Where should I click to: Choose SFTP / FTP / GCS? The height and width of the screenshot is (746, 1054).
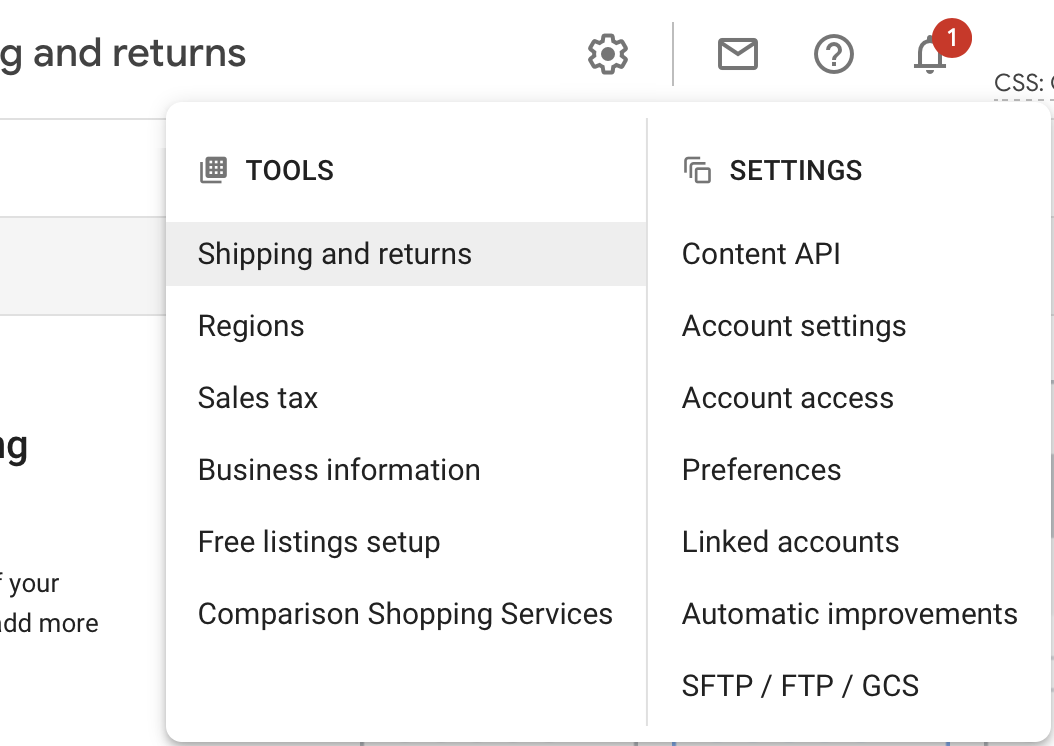click(x=800, y=686)
